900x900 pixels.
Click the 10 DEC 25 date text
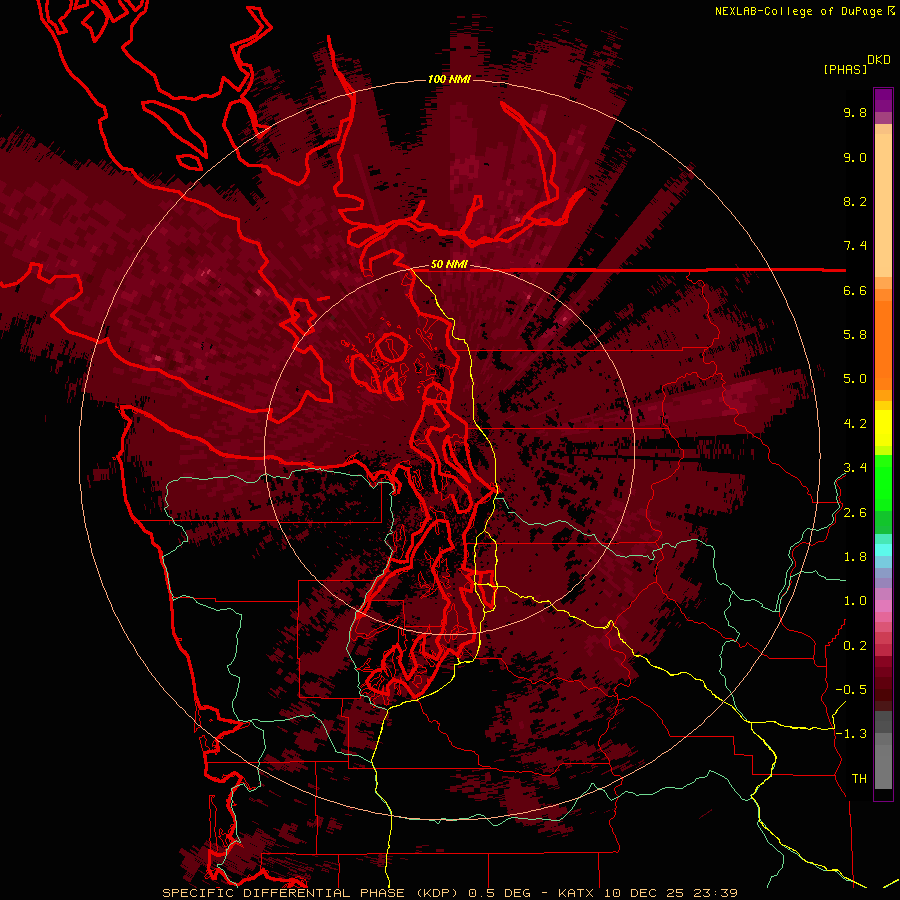point(645,893)
